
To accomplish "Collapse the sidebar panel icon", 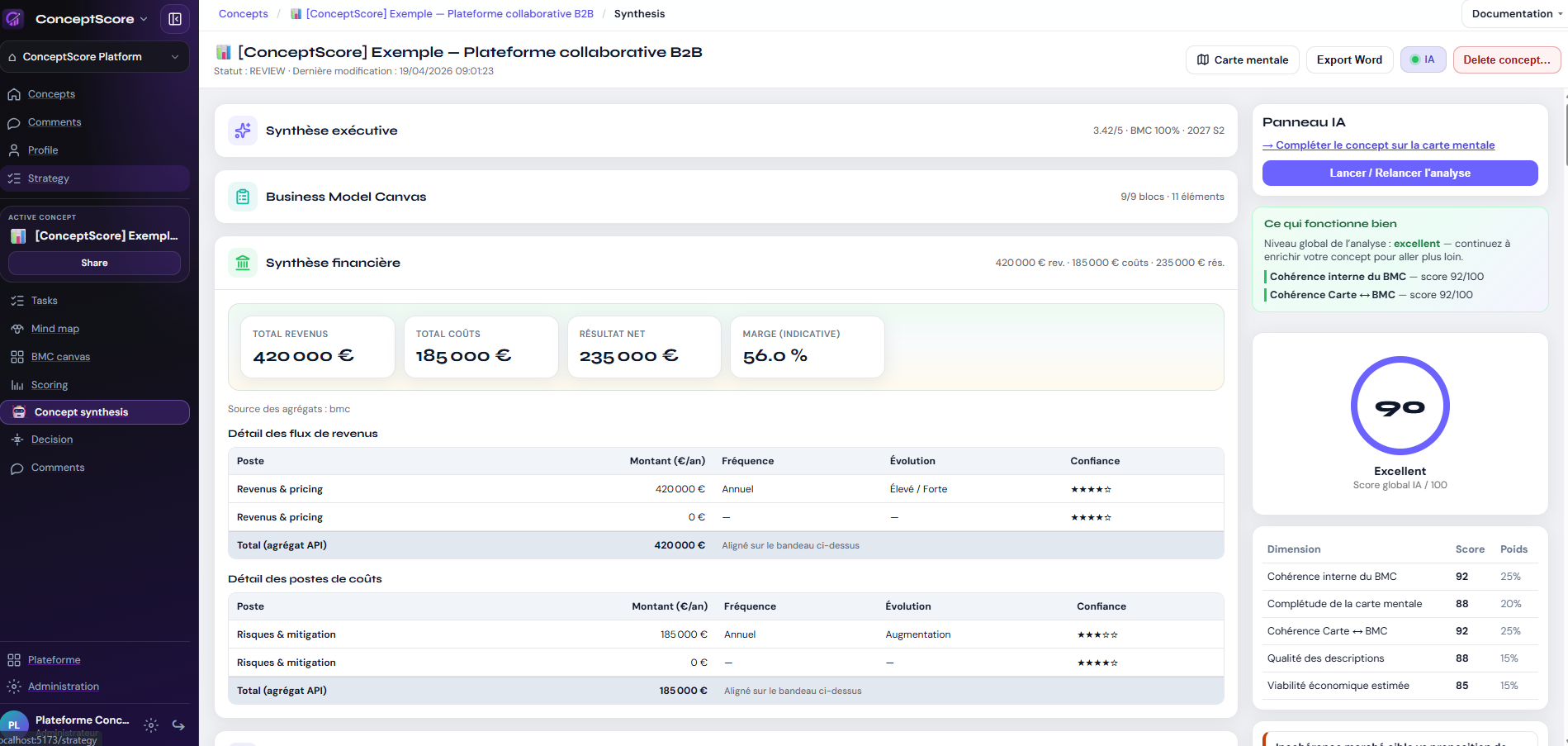I will (x=175, y=19).
